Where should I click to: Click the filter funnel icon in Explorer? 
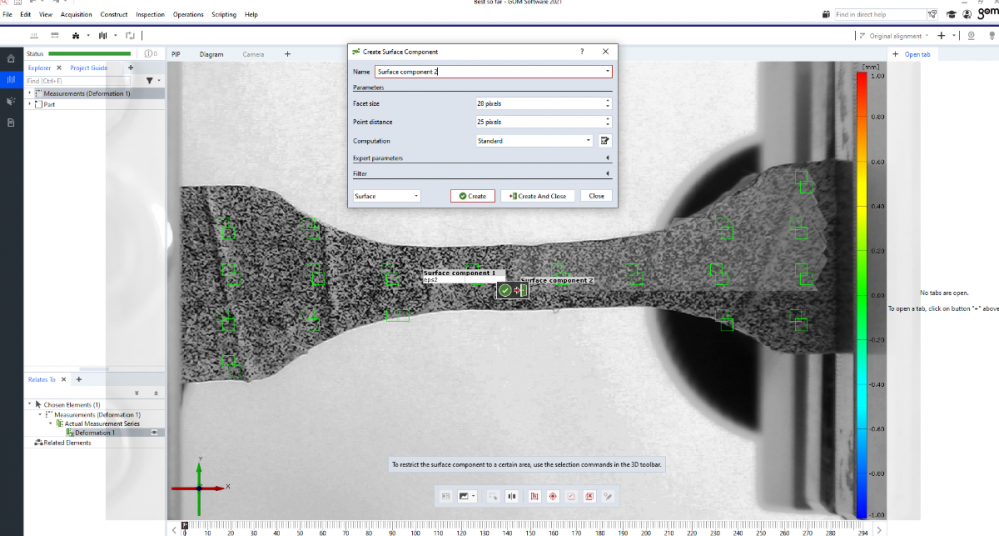tap(149, 80)
